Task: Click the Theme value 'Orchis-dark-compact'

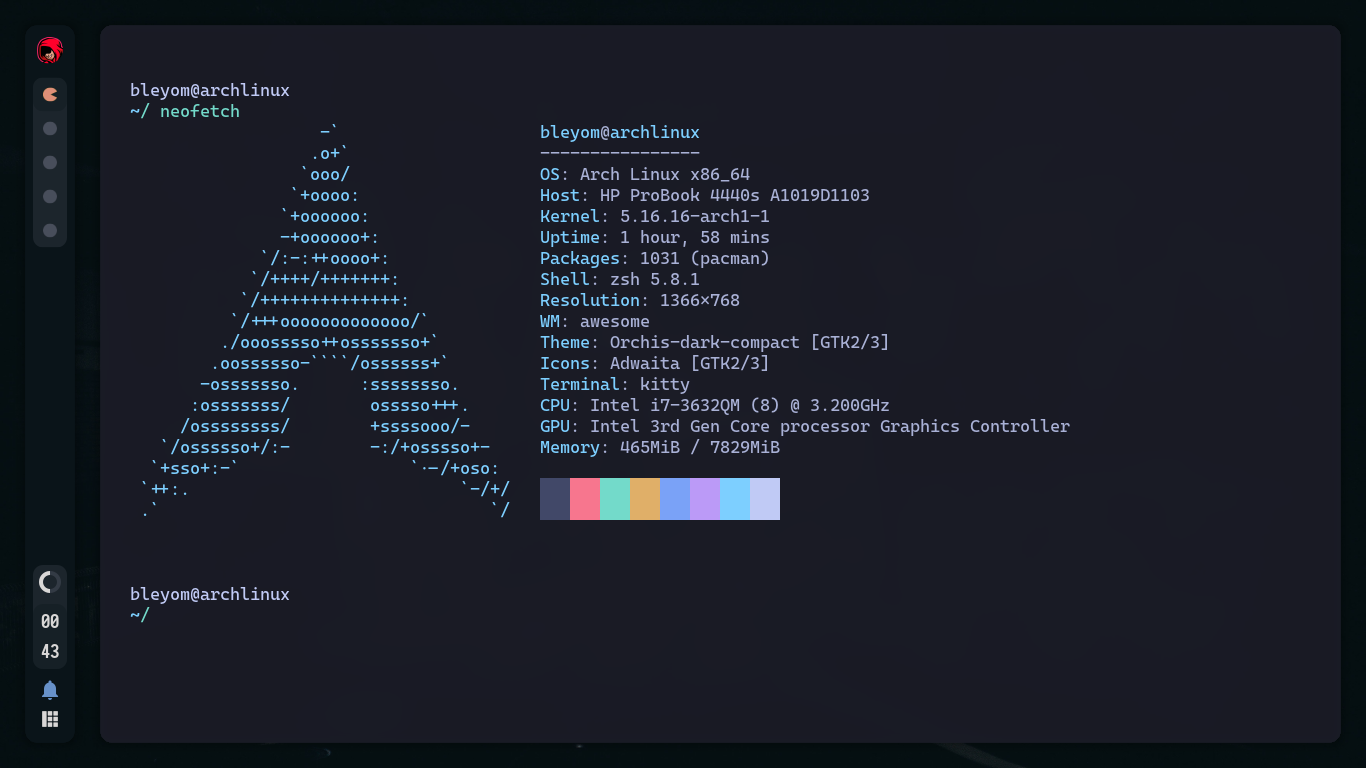Action: point(705,342)
